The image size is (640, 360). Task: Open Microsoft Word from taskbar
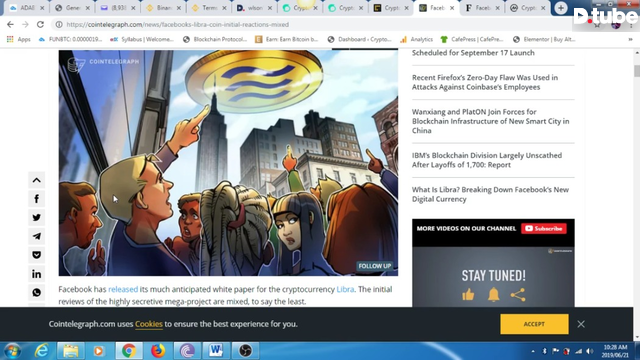click(x=216, y=351)
